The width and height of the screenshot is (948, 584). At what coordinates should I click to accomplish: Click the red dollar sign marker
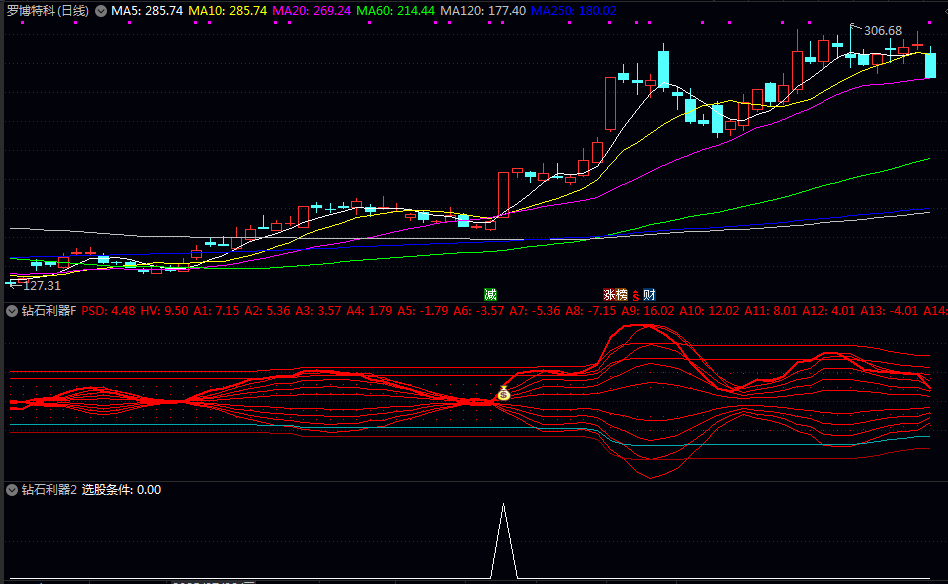tap(635, 296)
